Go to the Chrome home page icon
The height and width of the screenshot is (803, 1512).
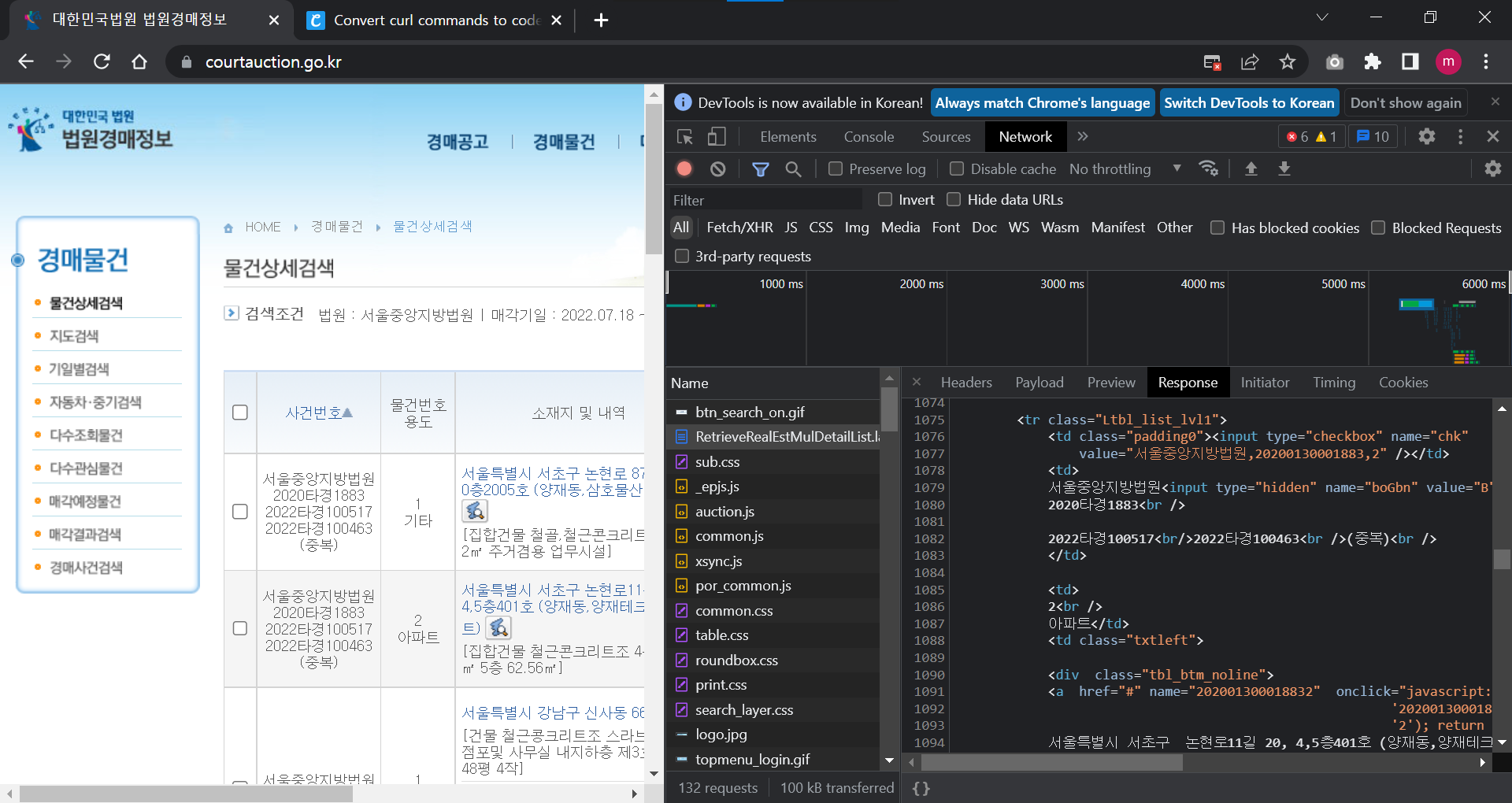click(x=139, y=61)
